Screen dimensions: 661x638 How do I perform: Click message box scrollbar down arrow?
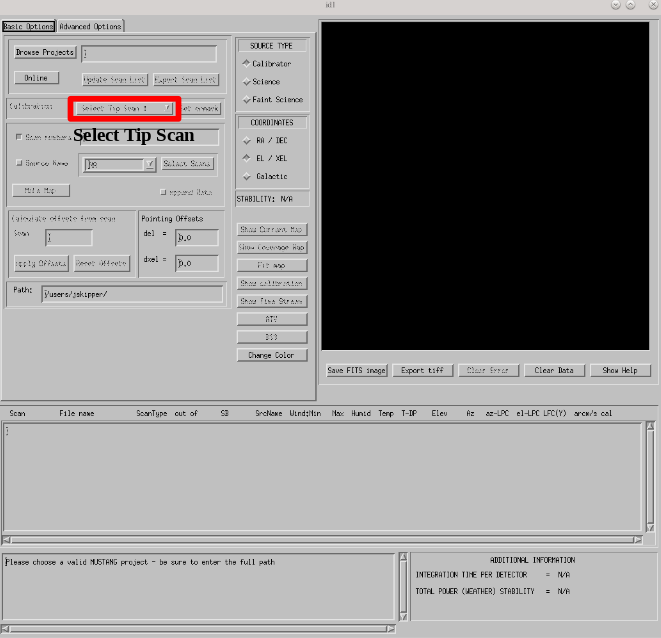403,617
